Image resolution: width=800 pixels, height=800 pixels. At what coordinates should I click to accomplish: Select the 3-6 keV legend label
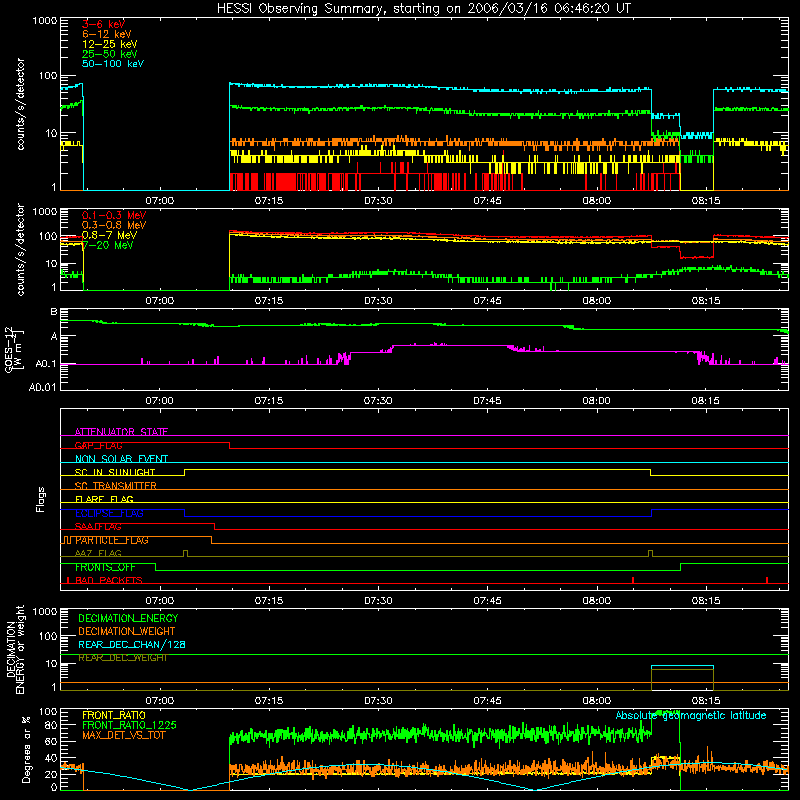point(103,24)
